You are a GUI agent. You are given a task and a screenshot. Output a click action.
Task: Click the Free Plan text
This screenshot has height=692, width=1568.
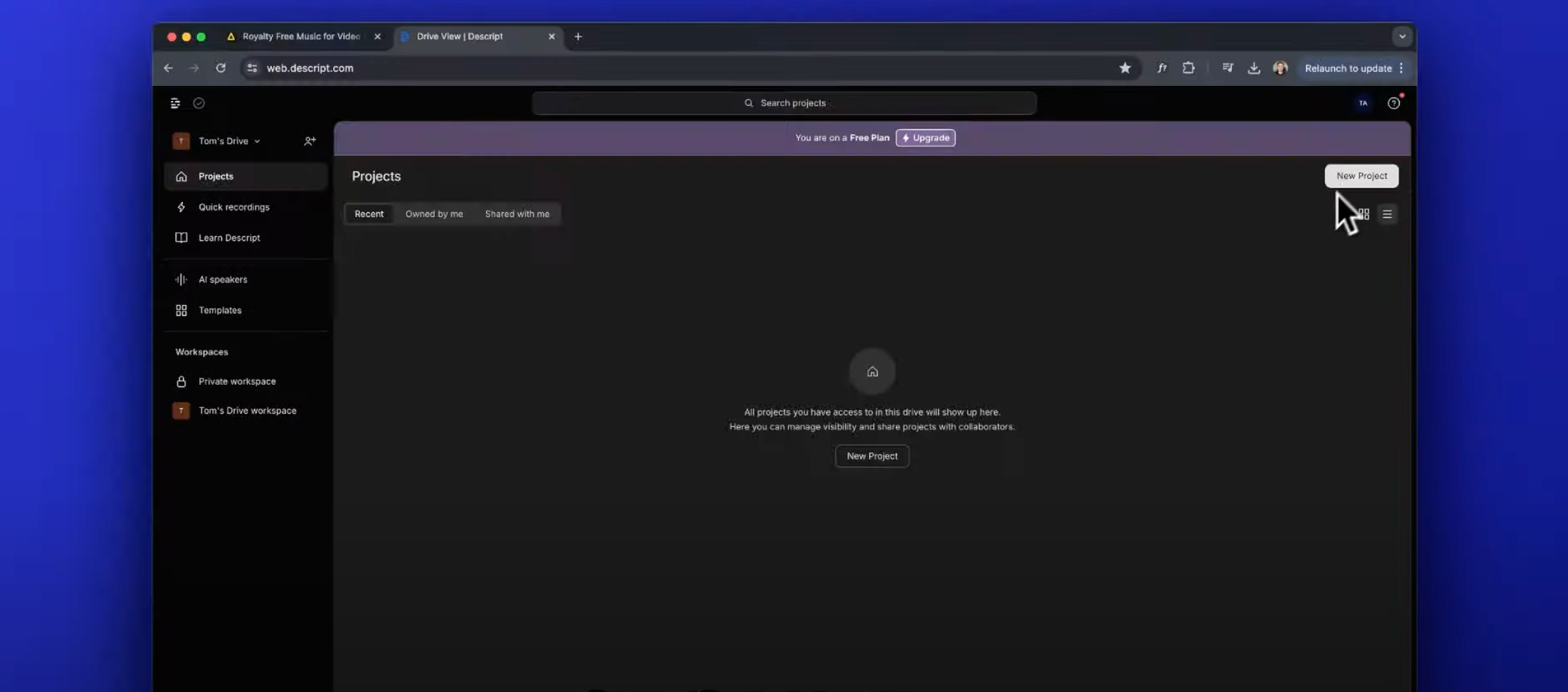(869, 138)
